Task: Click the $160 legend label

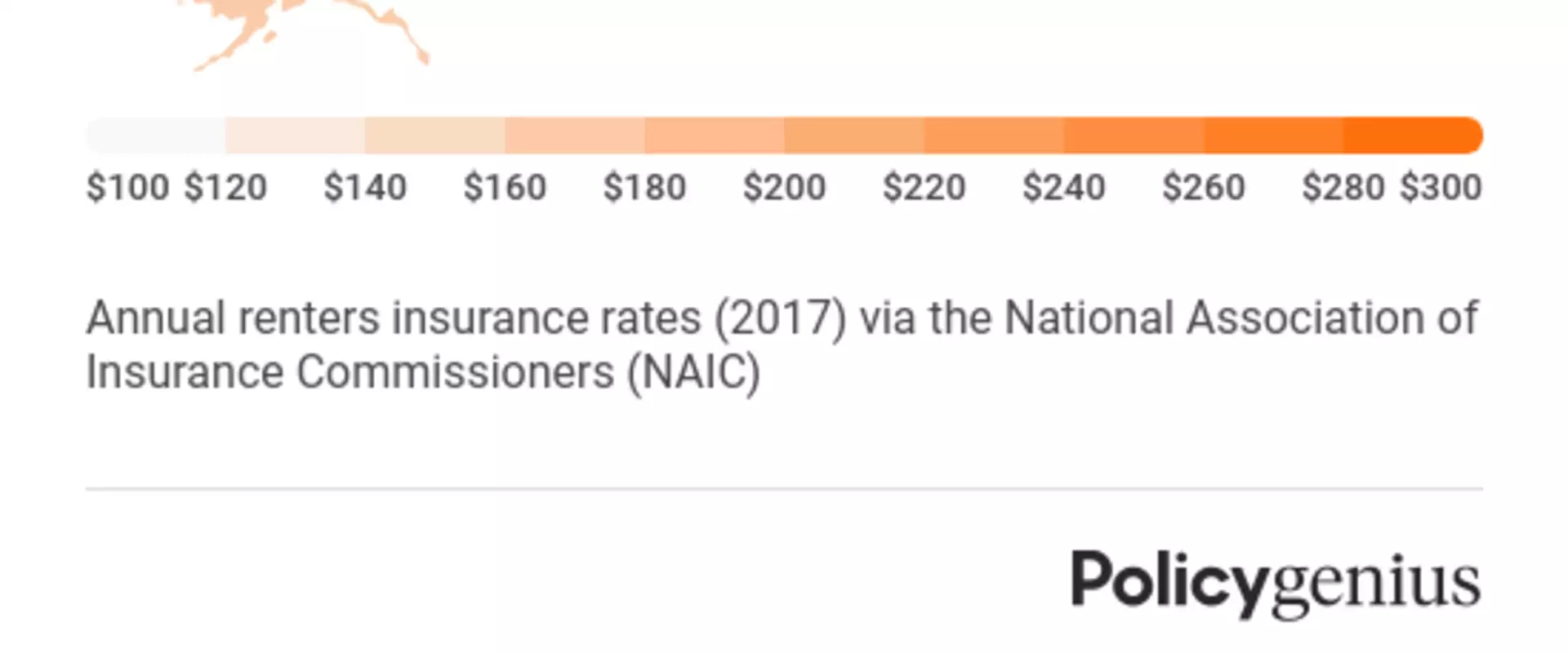Action: pyautogui.click(x=505, y=188)
